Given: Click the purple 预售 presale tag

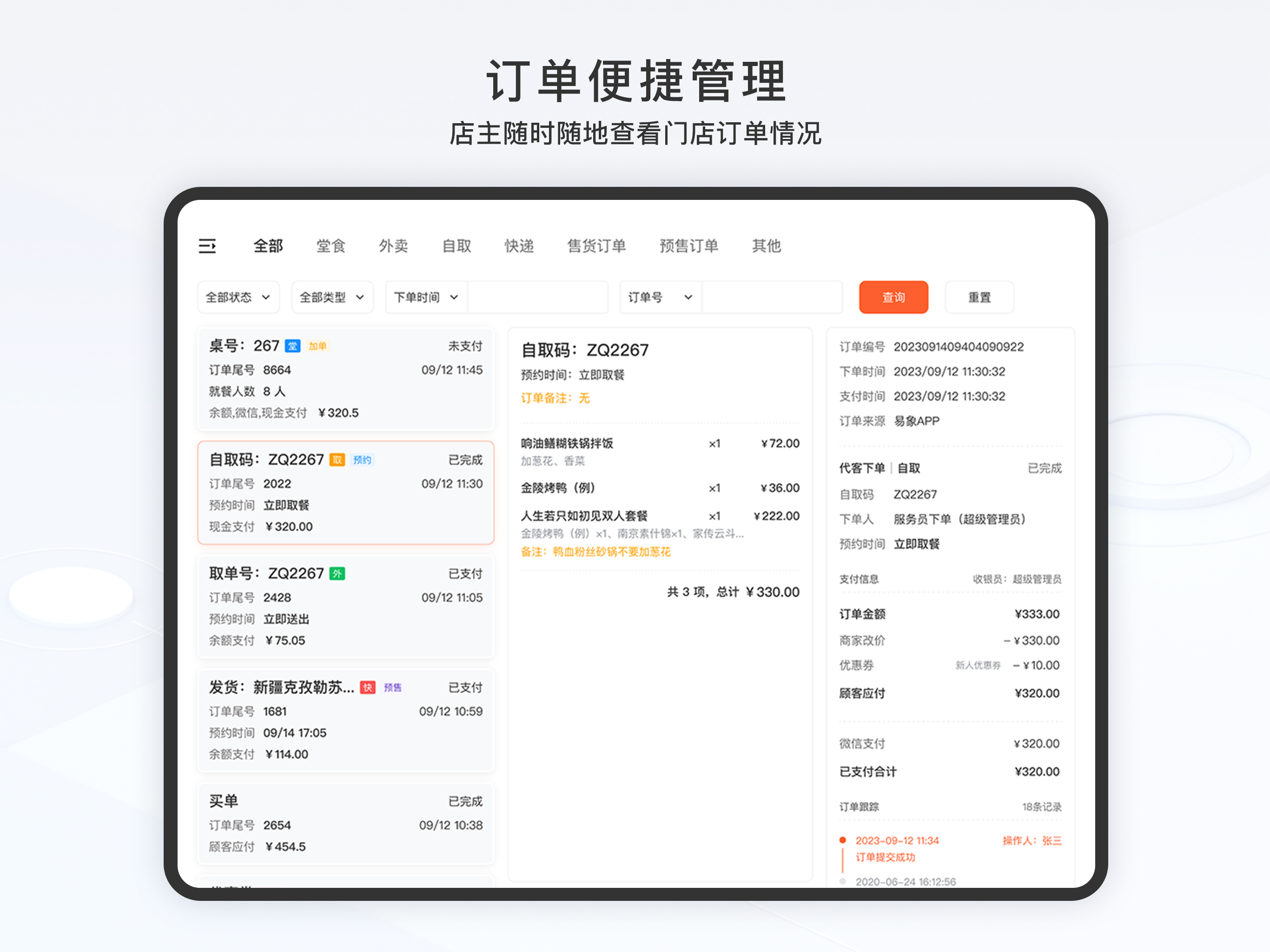Looking at the screenshot, I should click(393, 688).
